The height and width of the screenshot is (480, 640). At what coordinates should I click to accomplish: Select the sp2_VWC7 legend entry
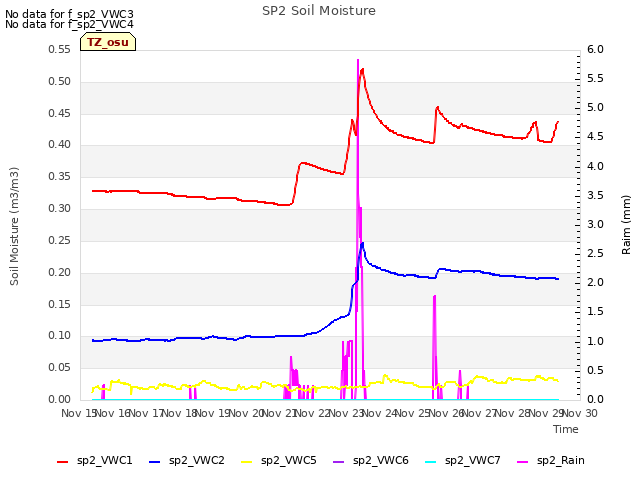click(462, 461)
